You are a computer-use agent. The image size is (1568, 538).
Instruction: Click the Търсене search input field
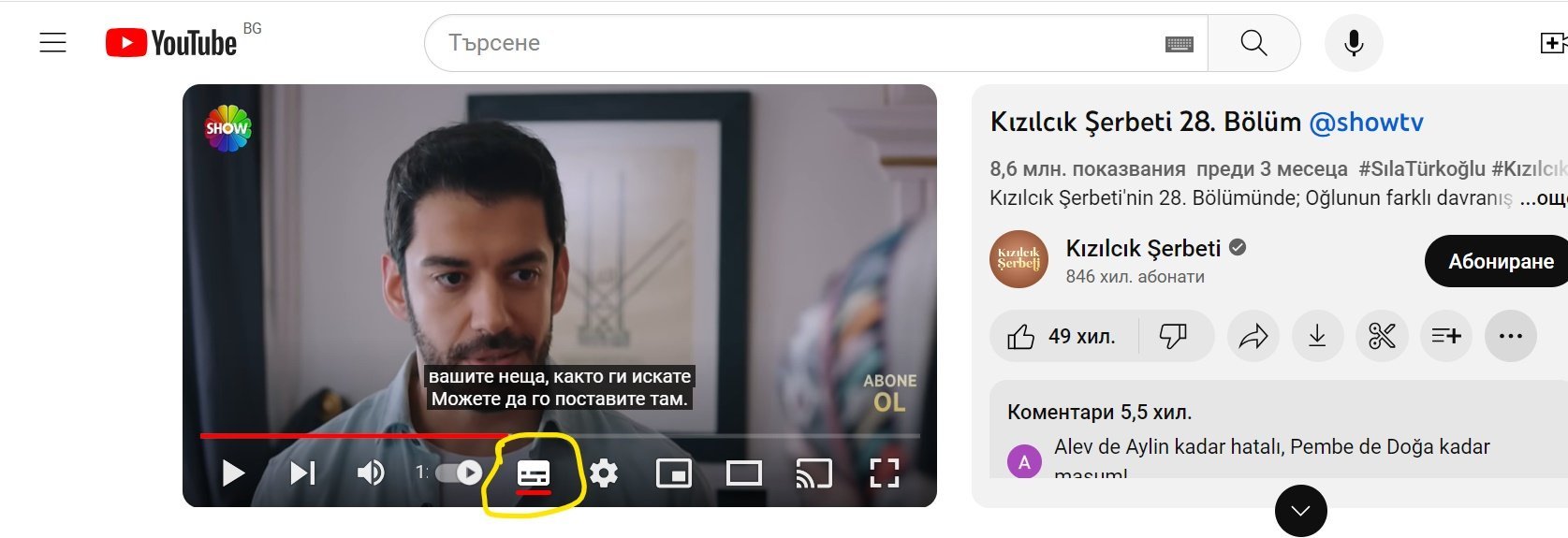pos(796,43)
